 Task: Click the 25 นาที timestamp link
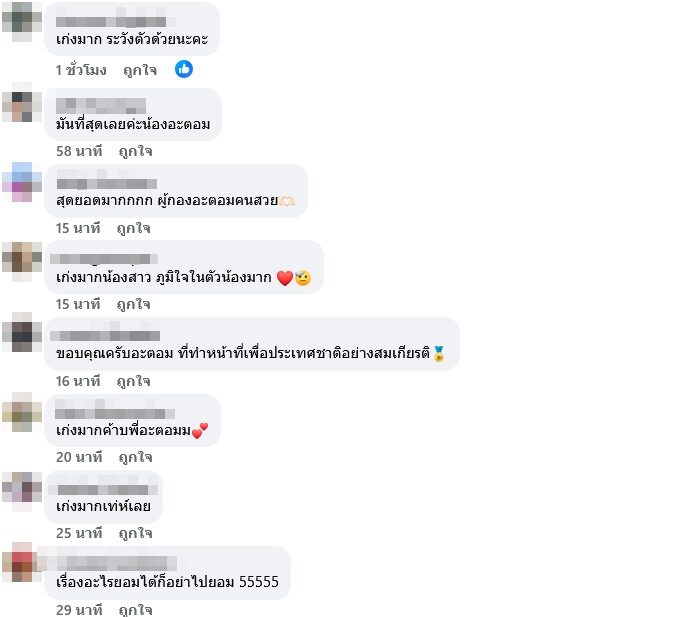tap(79, 533)
